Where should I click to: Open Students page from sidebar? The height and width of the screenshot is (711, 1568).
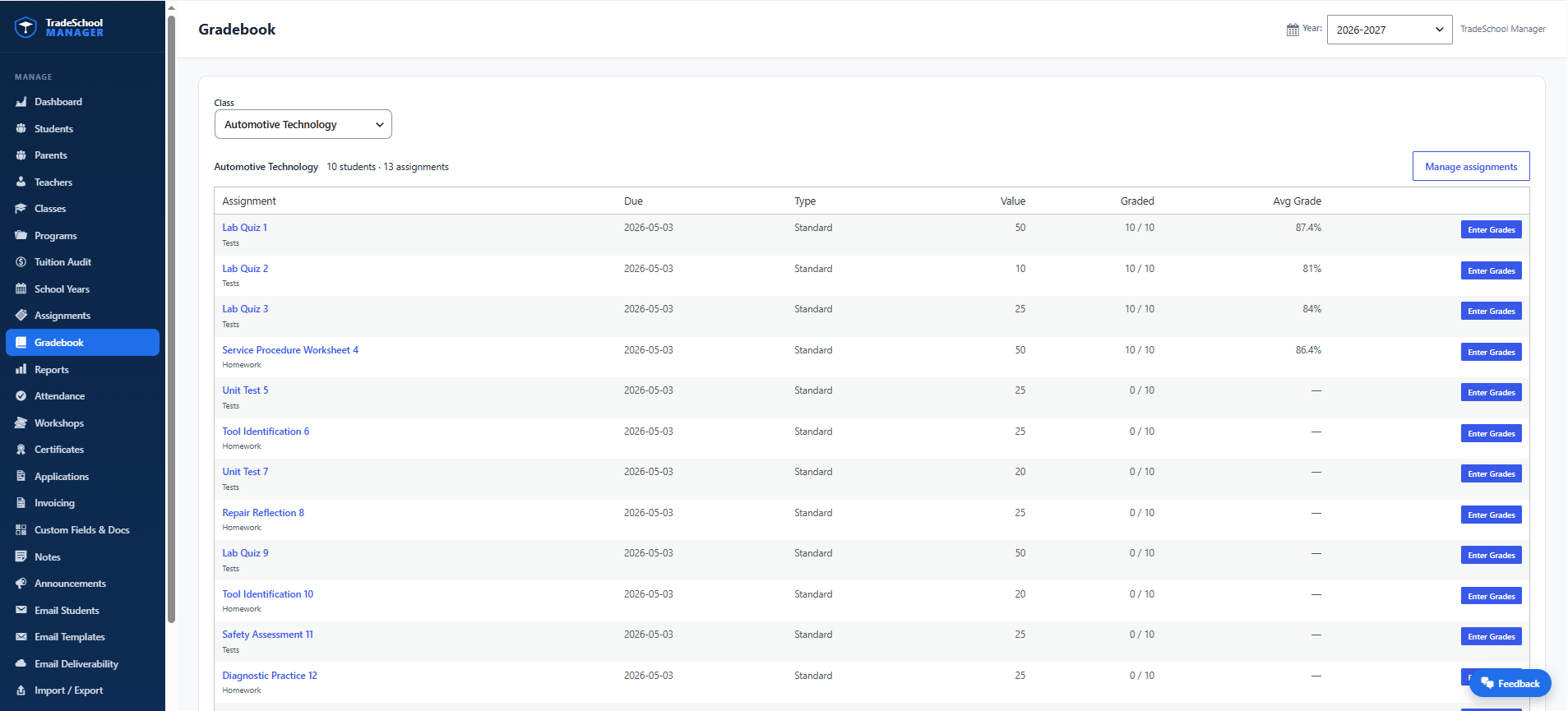coord(53,128)
